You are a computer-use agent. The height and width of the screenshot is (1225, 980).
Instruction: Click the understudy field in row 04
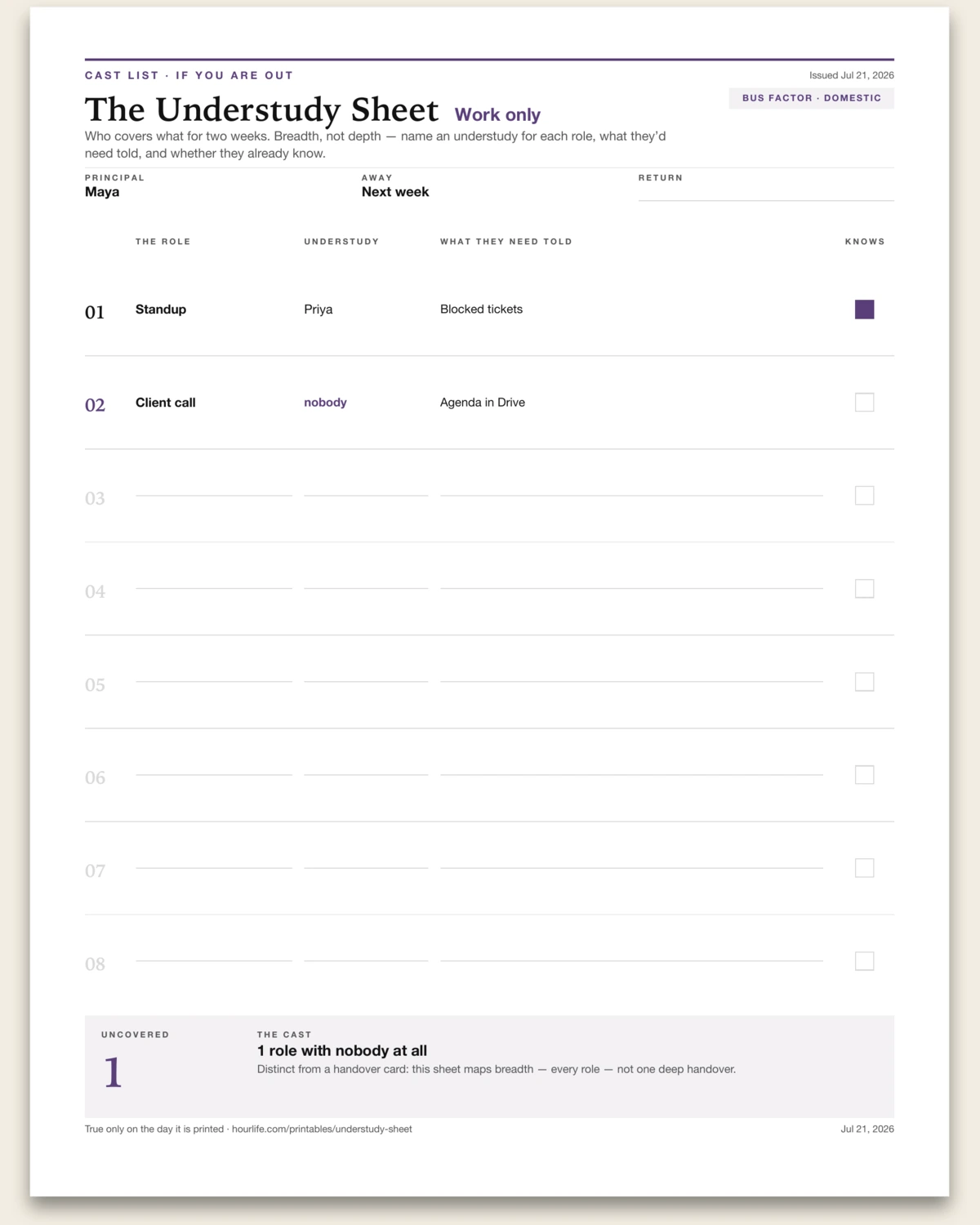click(x=366, y=581)
